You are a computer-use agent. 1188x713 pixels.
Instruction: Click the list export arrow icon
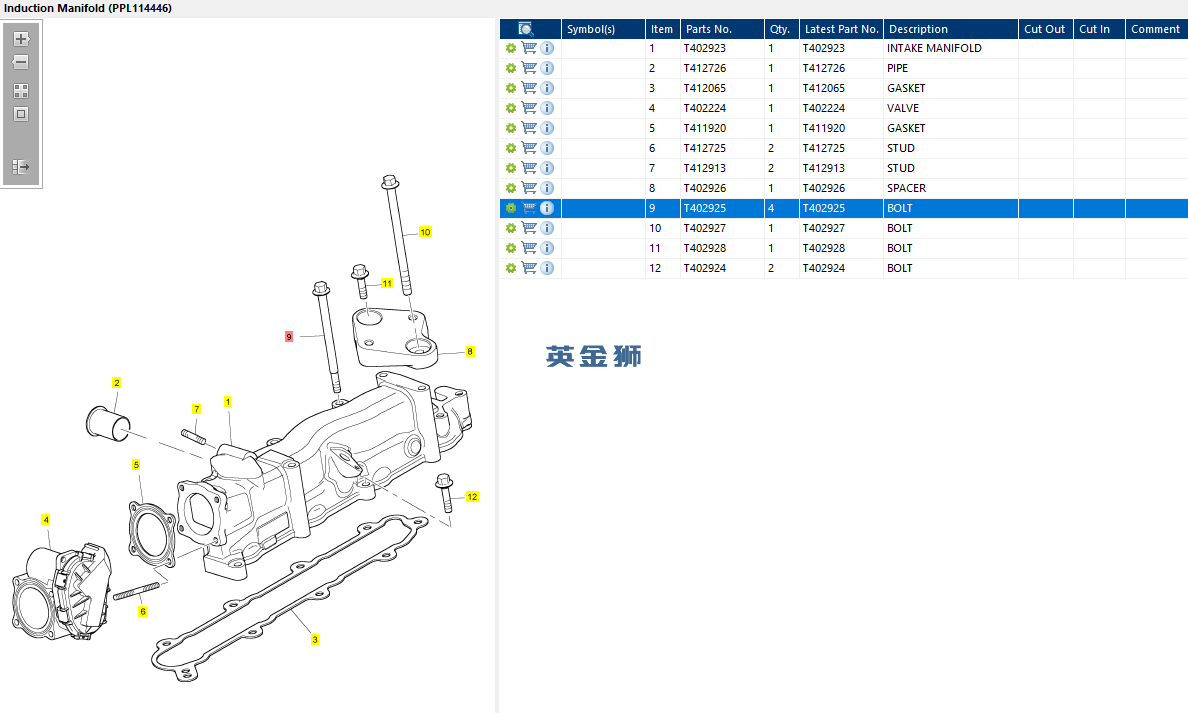[x=21, y=167]
